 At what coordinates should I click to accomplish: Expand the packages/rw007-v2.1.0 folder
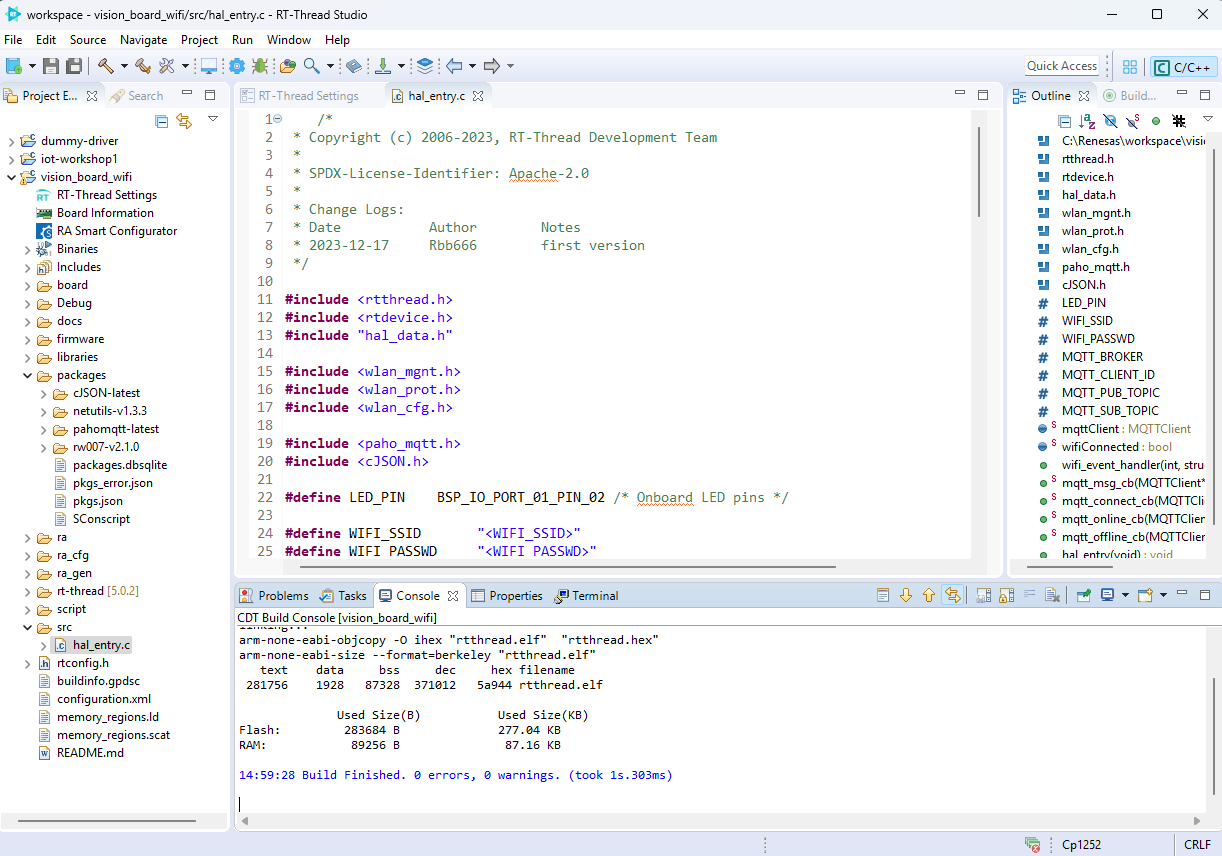44,447
